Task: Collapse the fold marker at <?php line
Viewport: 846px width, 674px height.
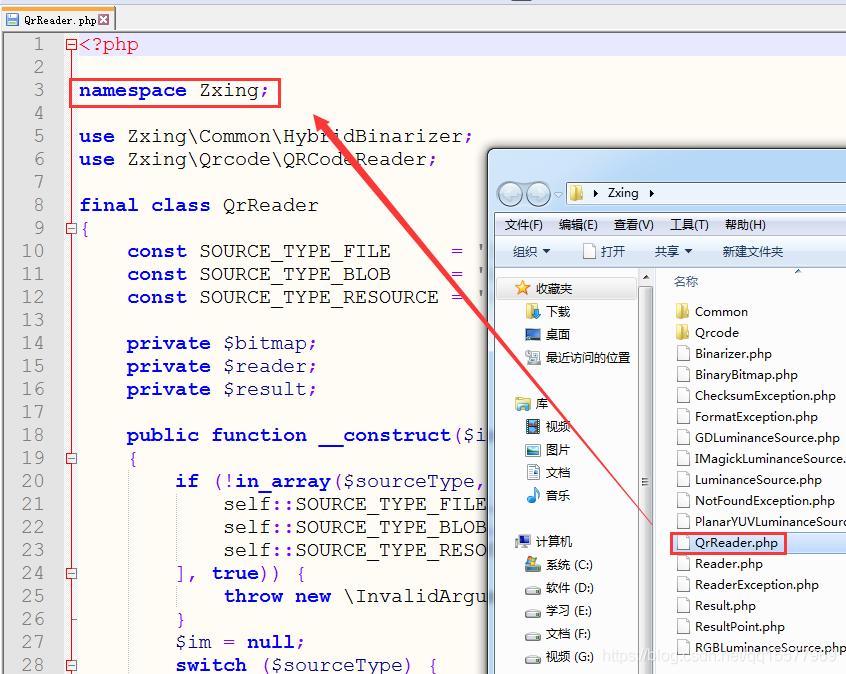Action: 70,45
